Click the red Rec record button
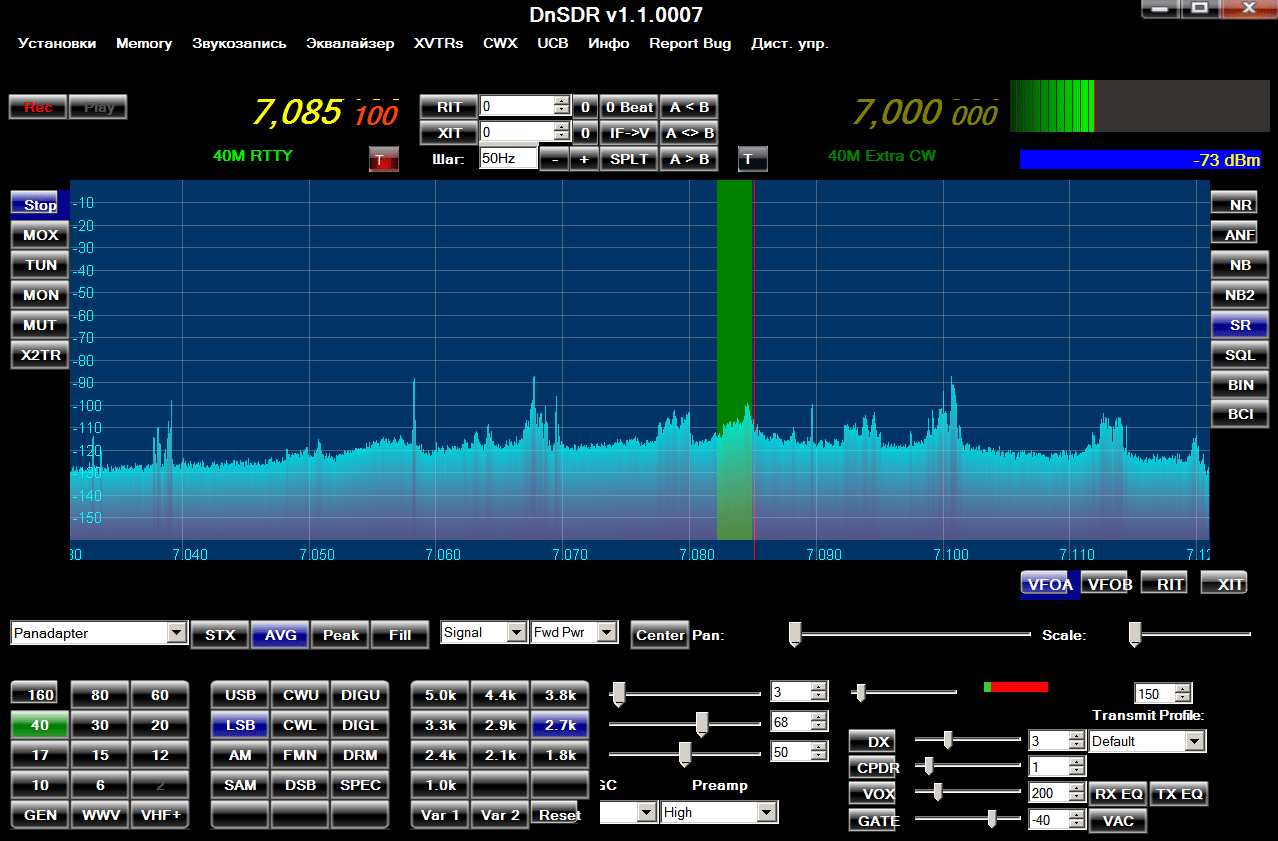 [x=38, y=107]
